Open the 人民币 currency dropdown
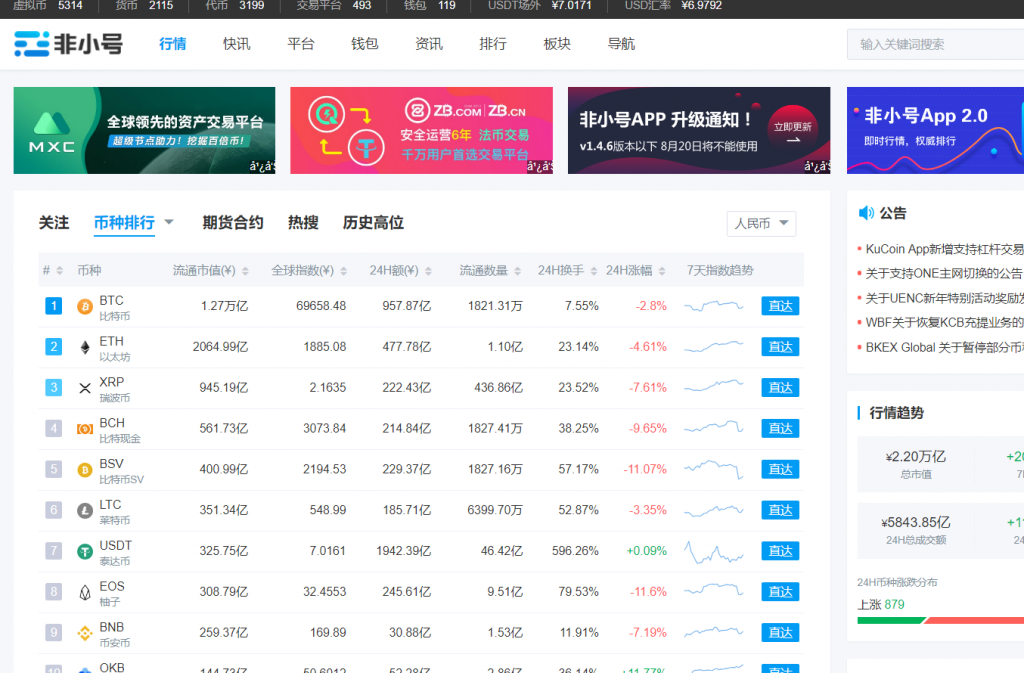Image resolution: width=1024 pixels, height=673 pixels. click(761, 224)
